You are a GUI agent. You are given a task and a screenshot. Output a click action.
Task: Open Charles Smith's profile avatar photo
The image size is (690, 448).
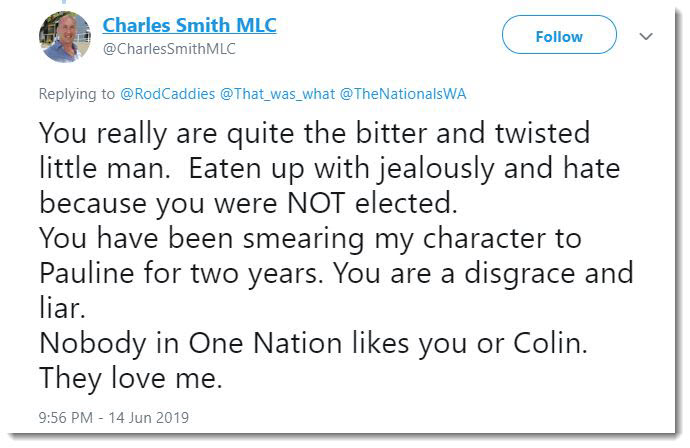[65, 37]
